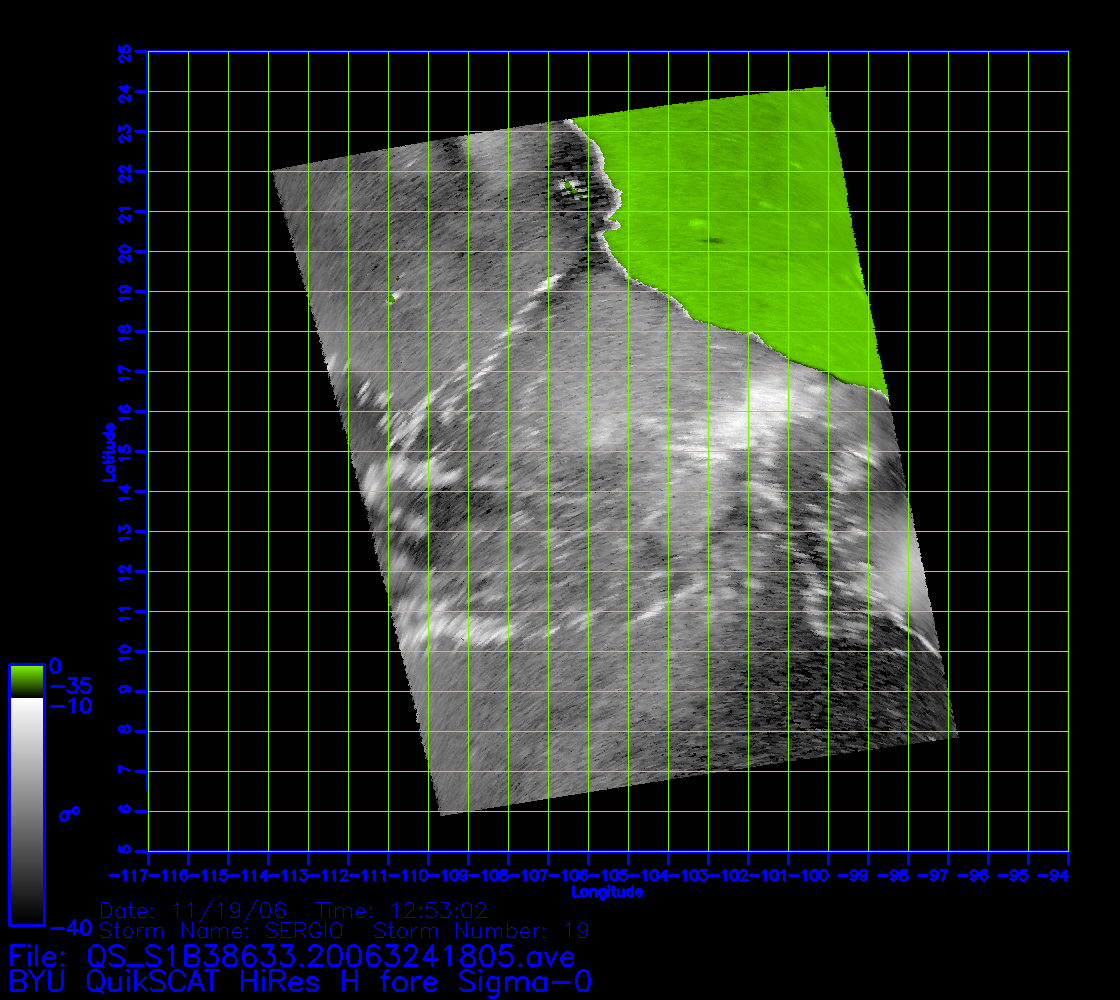This screenshot has width=1120, height=1000.
Task: Click the "Latitude" axis label
Action: tap(106, 452)
